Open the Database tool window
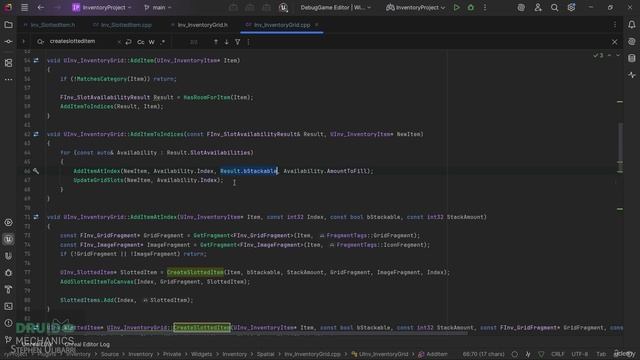The height and width of the screenshot is (360, 640). tap(632, 58)
